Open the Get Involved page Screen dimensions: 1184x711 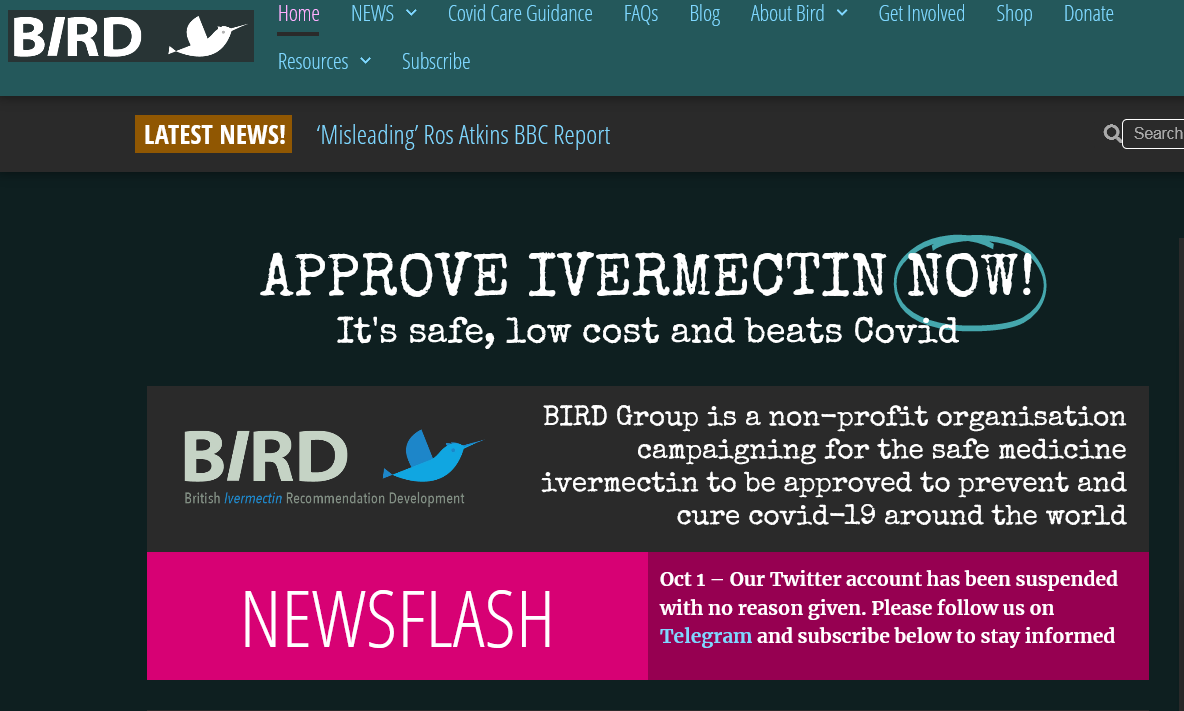(x=921, y=14)
